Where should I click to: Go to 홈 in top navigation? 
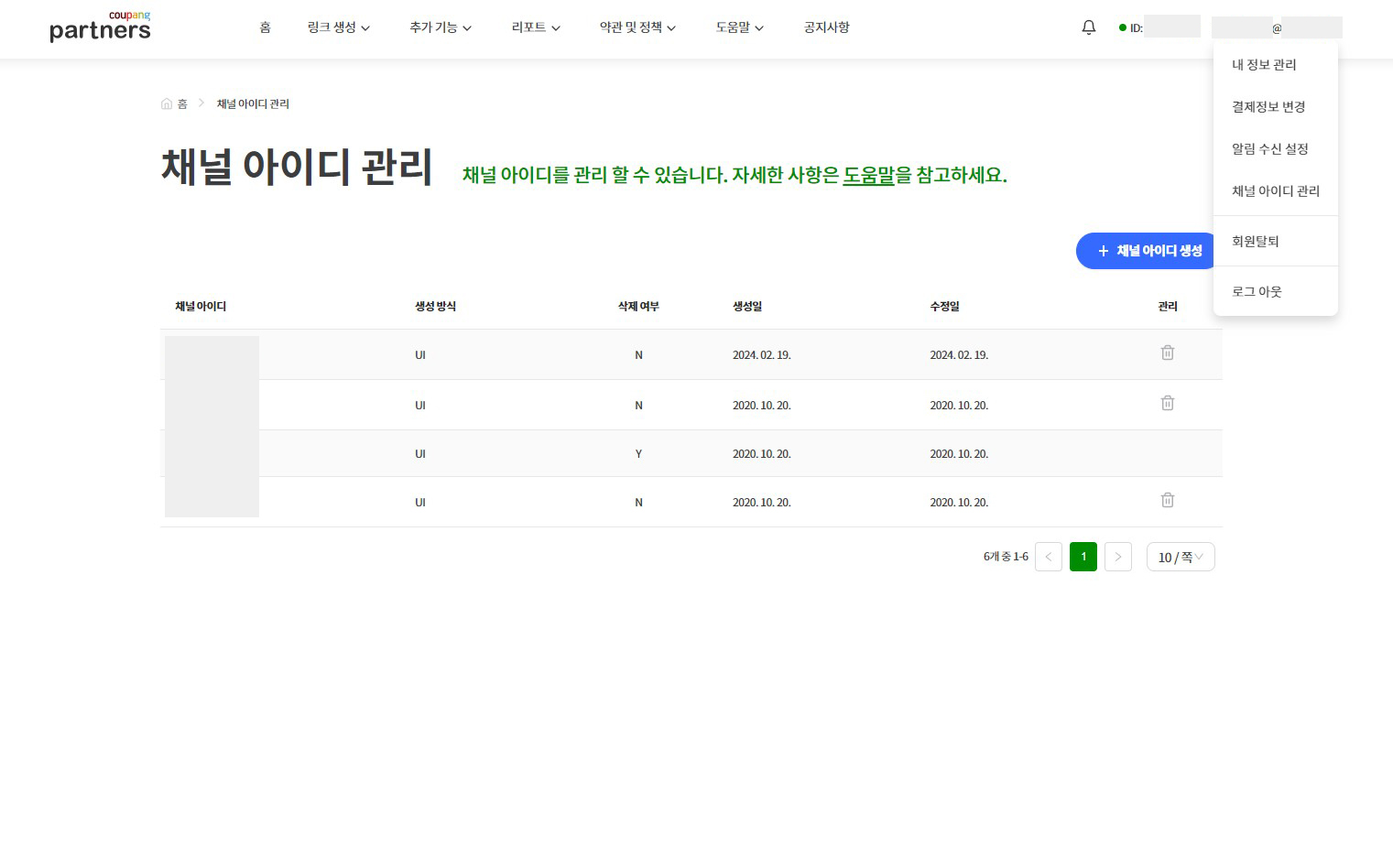(266, 27)
